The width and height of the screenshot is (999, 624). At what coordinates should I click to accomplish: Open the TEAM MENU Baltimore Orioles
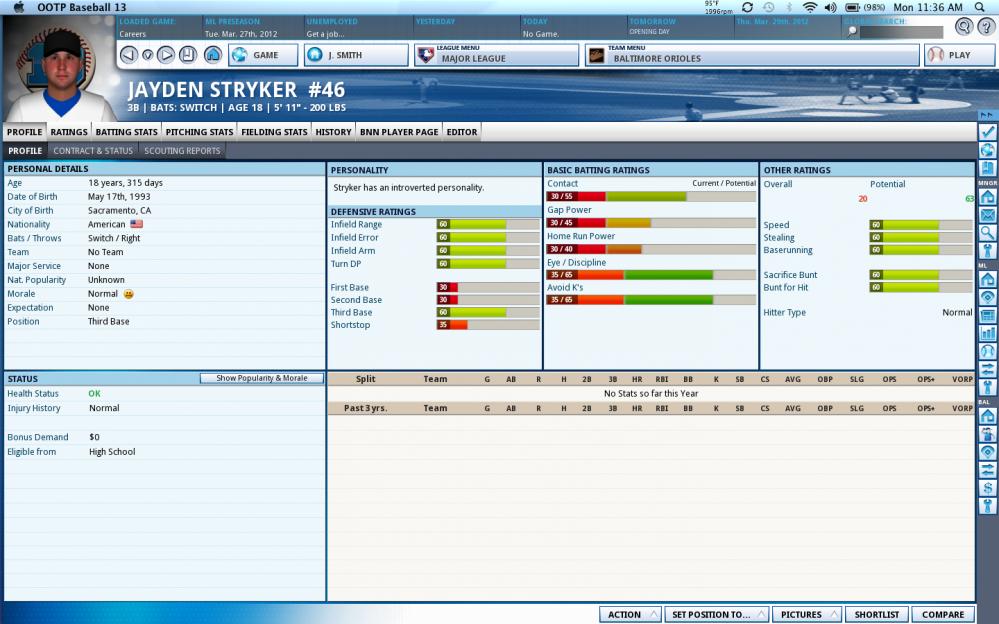[752, 55]
